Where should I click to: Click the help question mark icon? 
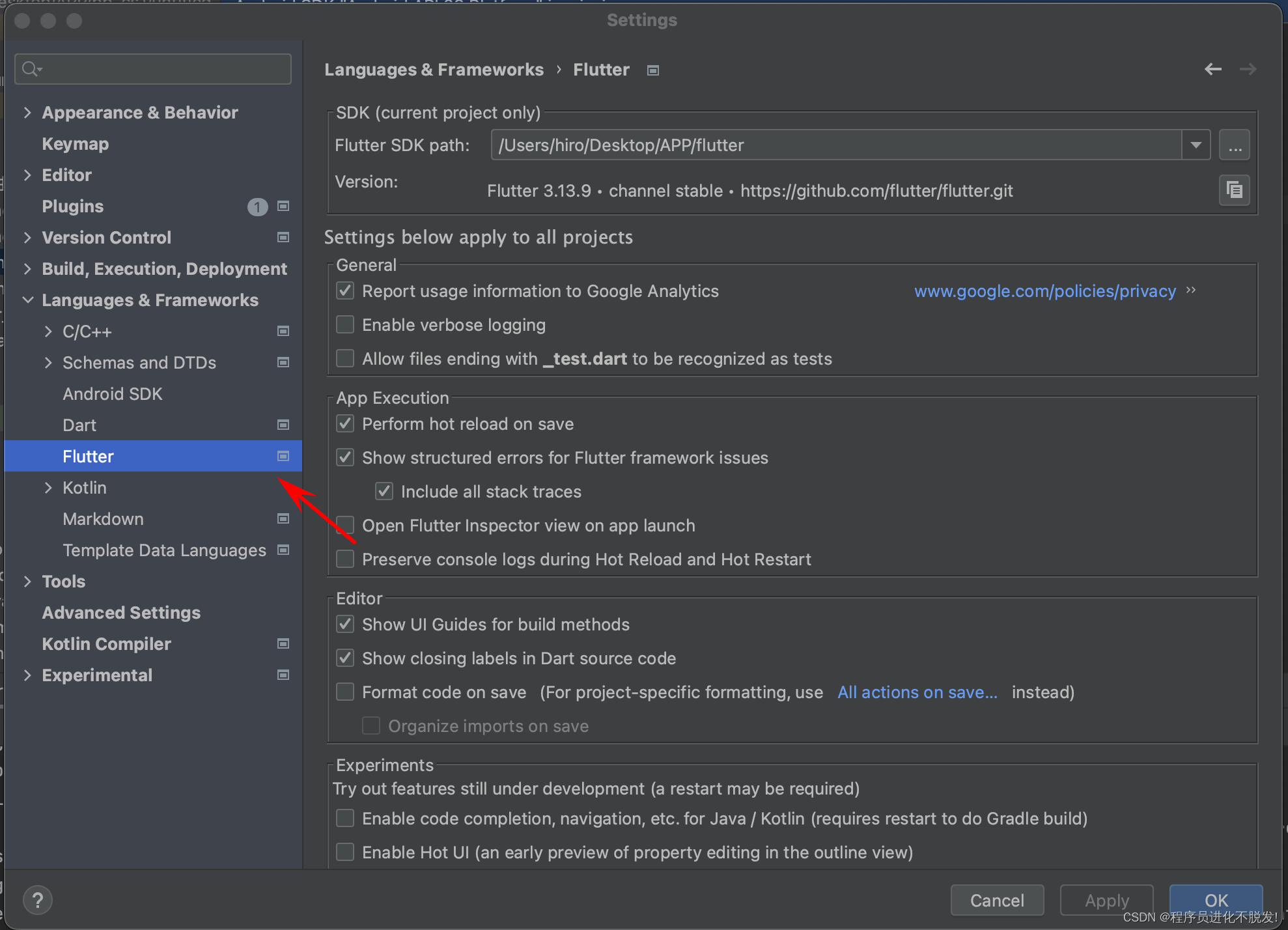[38, 900]
